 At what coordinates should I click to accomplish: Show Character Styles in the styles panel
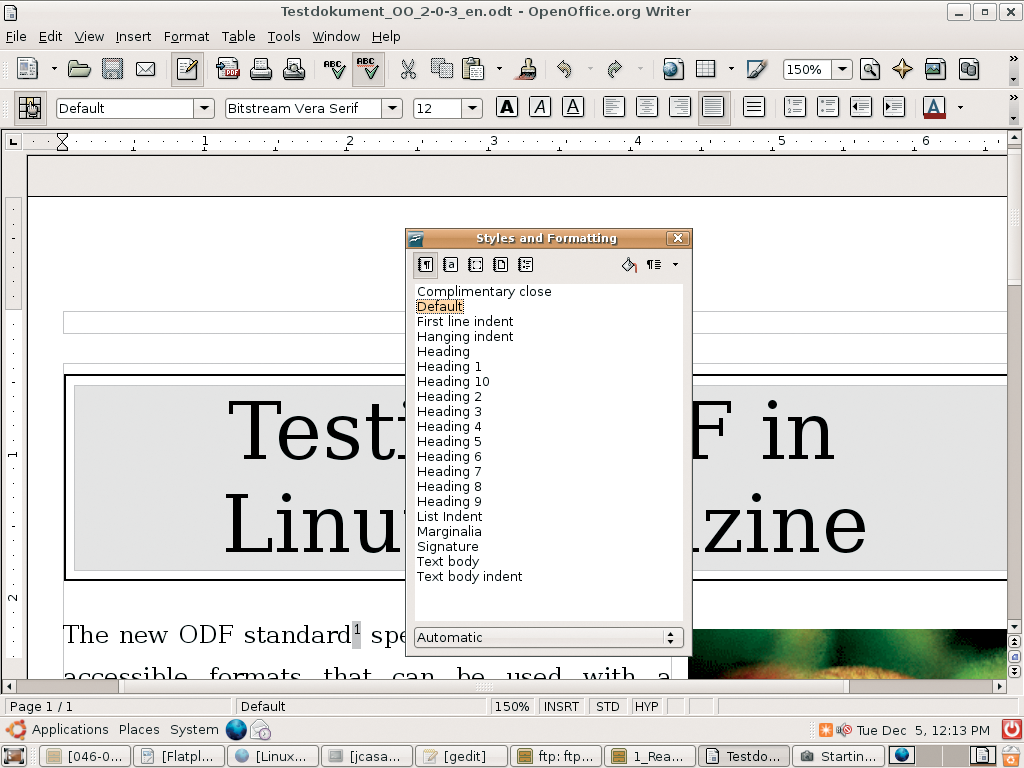[x=451, y=264]
